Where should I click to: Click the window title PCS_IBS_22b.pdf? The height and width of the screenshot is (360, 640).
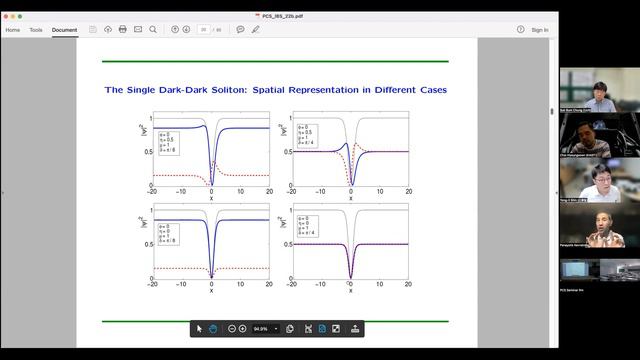pyautogui.click(x=282, y=16)
